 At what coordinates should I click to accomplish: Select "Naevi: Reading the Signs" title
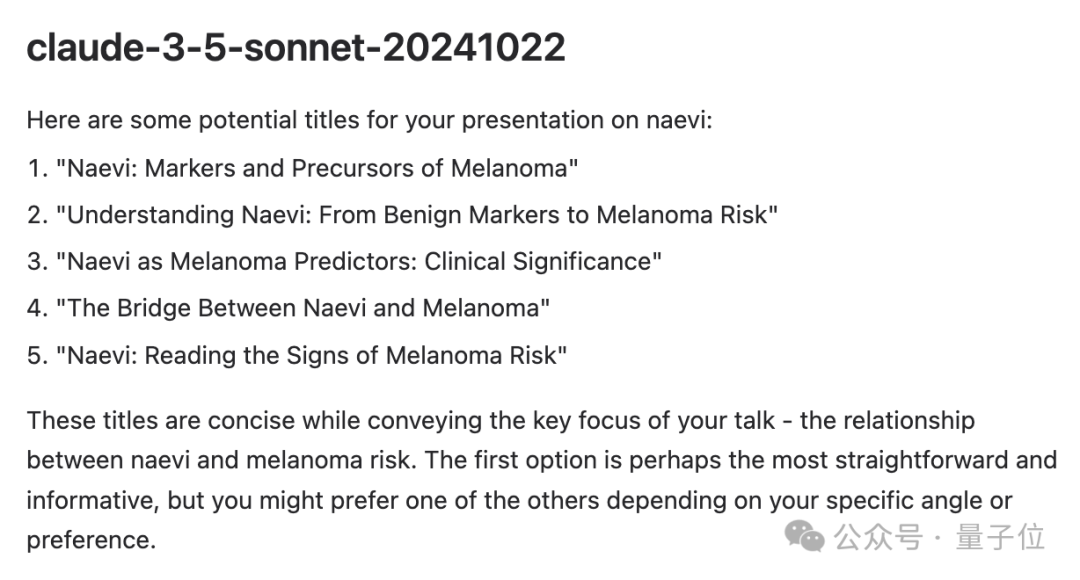[x=311, y=355]
